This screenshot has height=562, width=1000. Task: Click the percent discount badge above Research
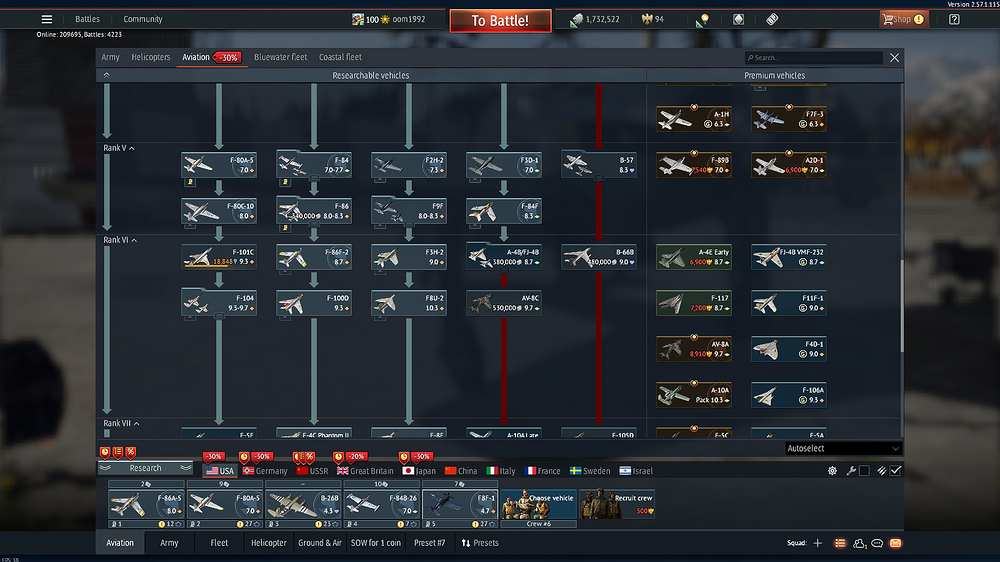(x=131, y=452)
